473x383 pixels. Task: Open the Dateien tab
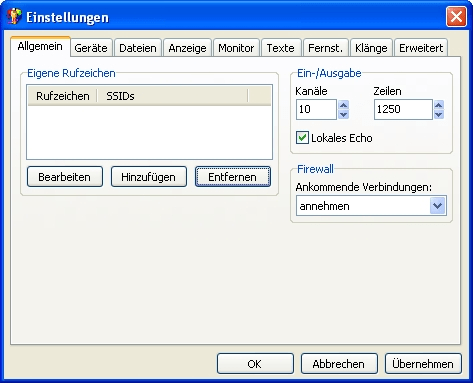coord(138,48)
